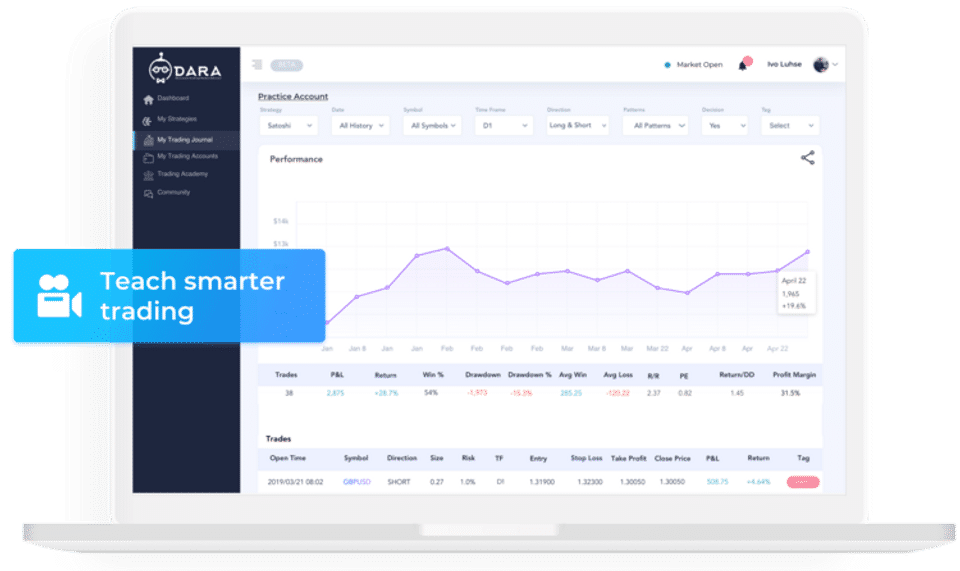Click the P&L value 2,875
This screenshot has width=960, height=571.
click(336, 393)
